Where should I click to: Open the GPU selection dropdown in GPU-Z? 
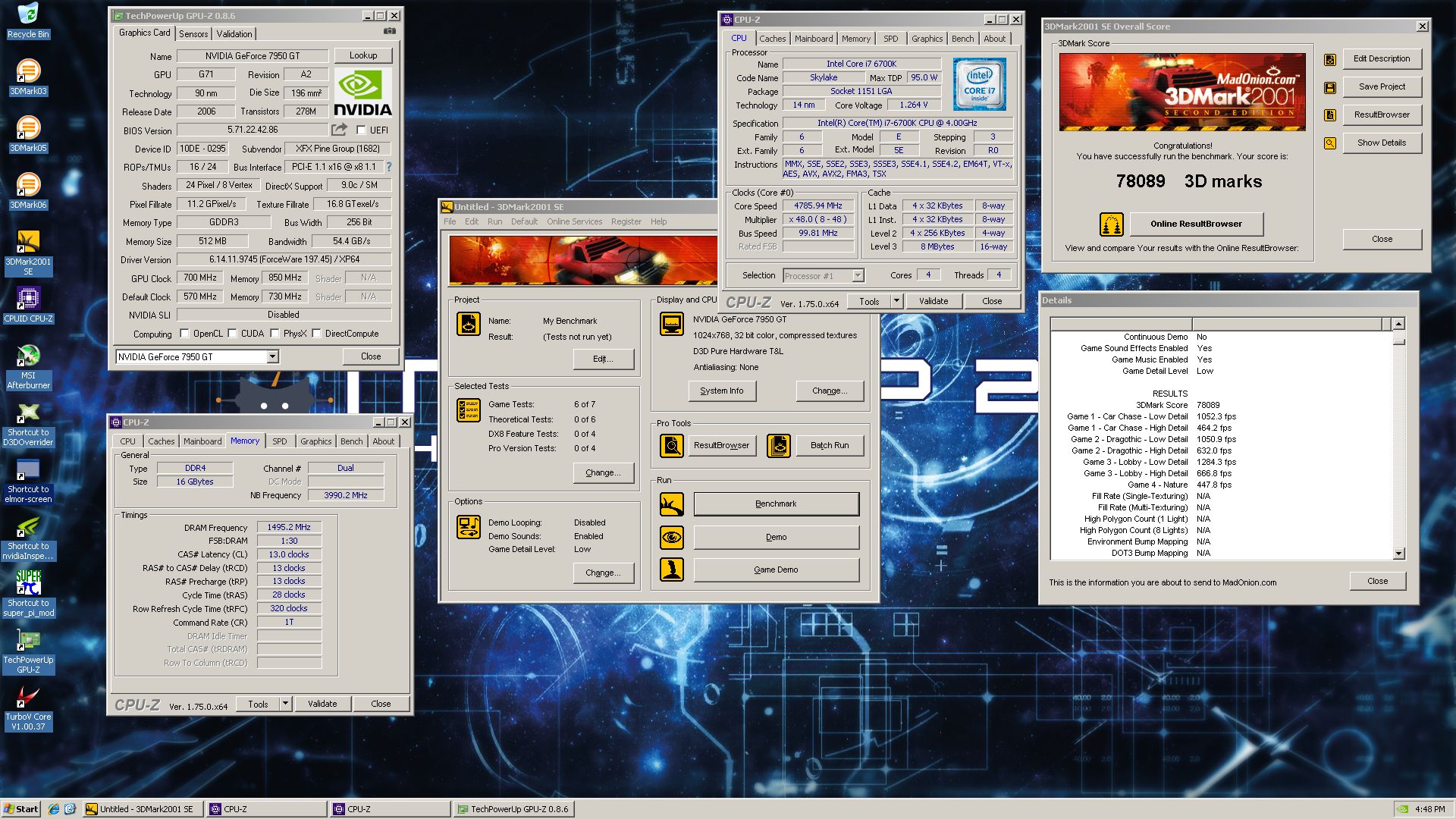tap(272, 356)
